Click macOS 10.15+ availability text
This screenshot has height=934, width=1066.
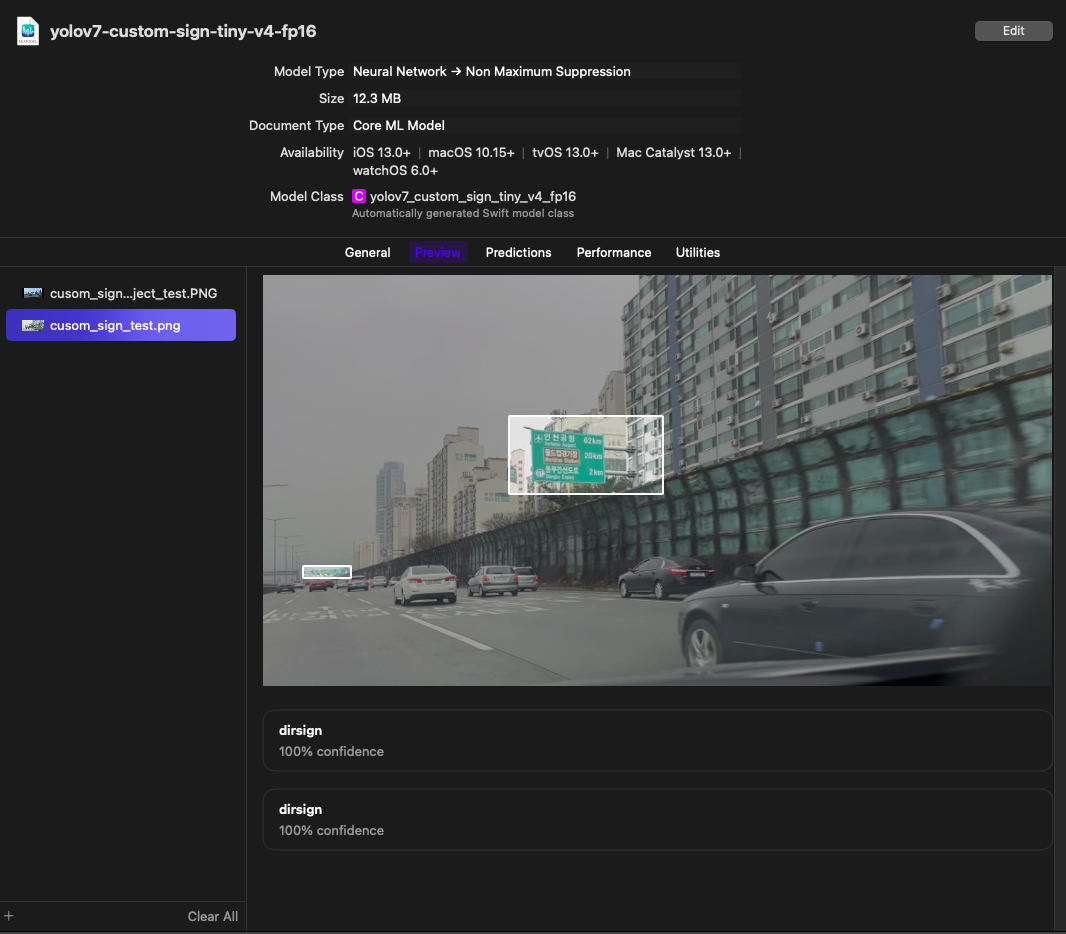[x=471, y=152]
